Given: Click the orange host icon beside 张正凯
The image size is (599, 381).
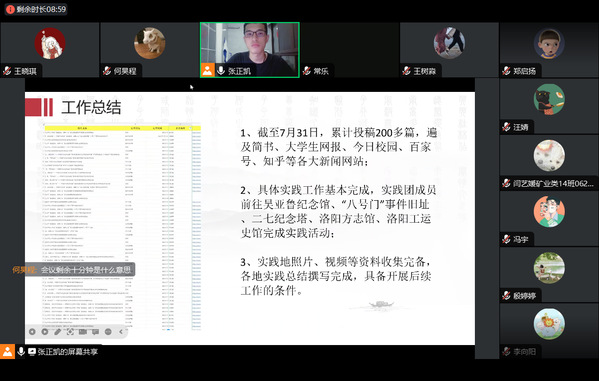Looking at the screenshot, I should [x=207, y=70].
